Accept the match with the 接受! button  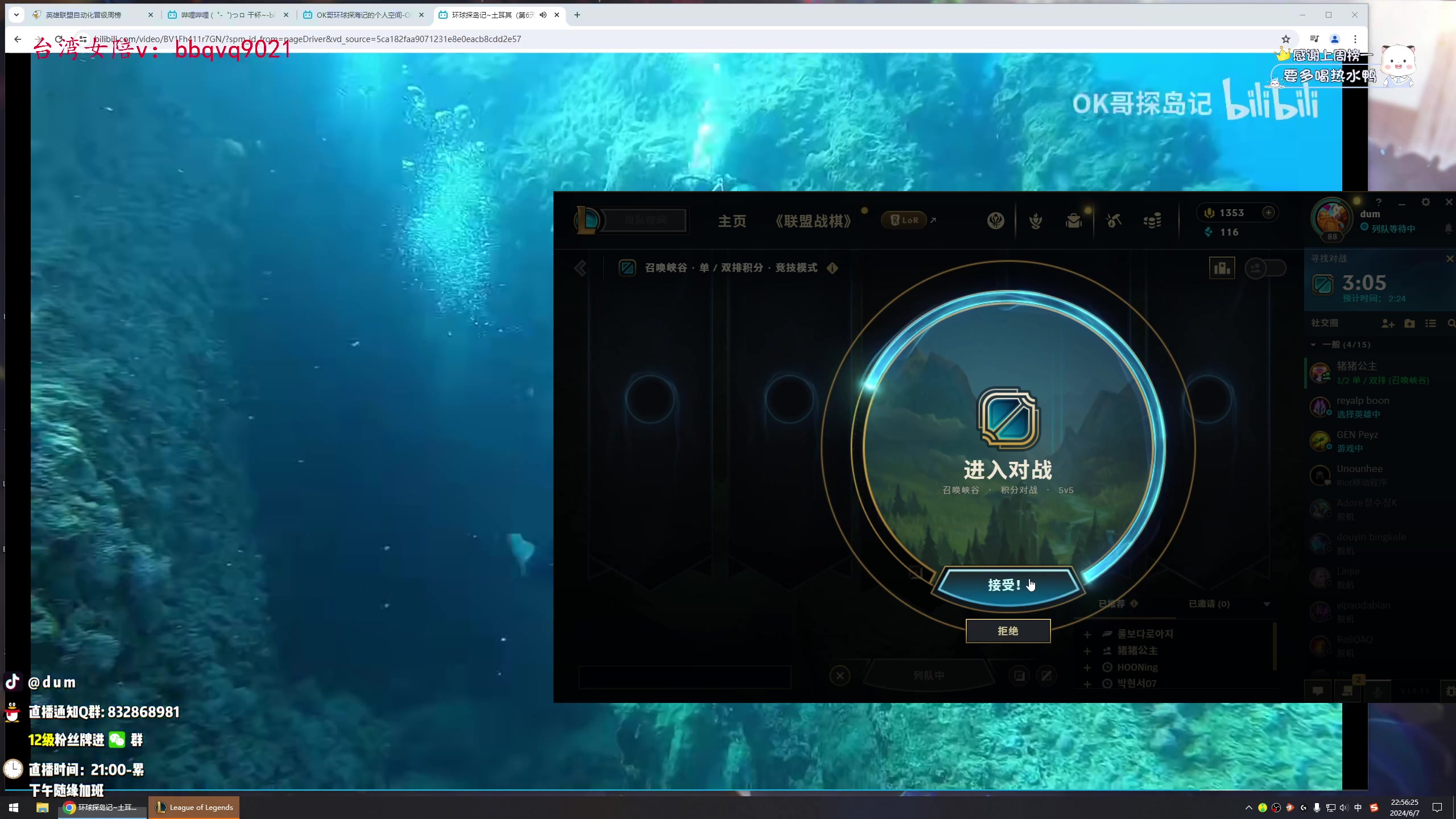[x=1008, y=585]
